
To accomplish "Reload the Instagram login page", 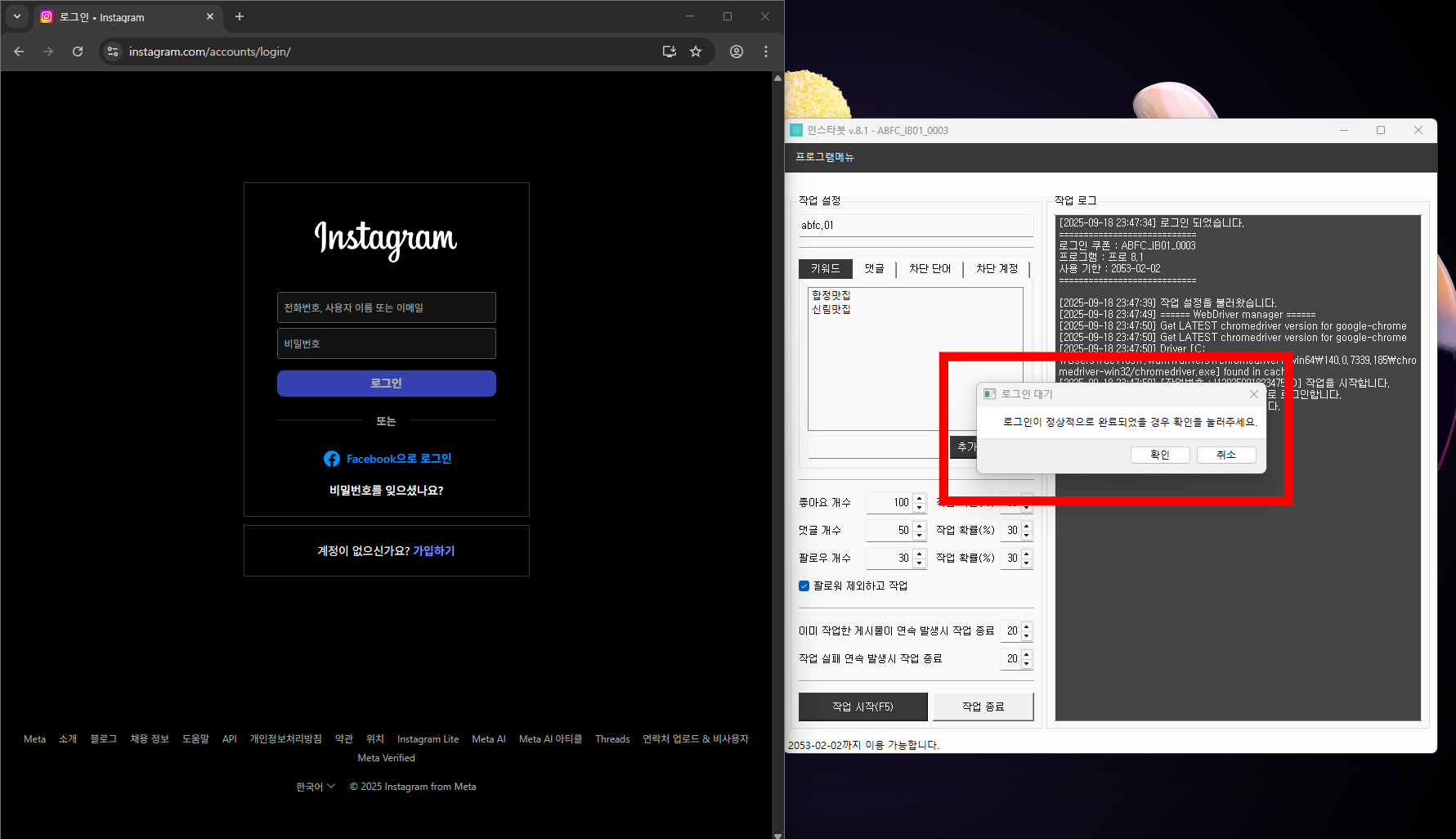I will 78,52.
